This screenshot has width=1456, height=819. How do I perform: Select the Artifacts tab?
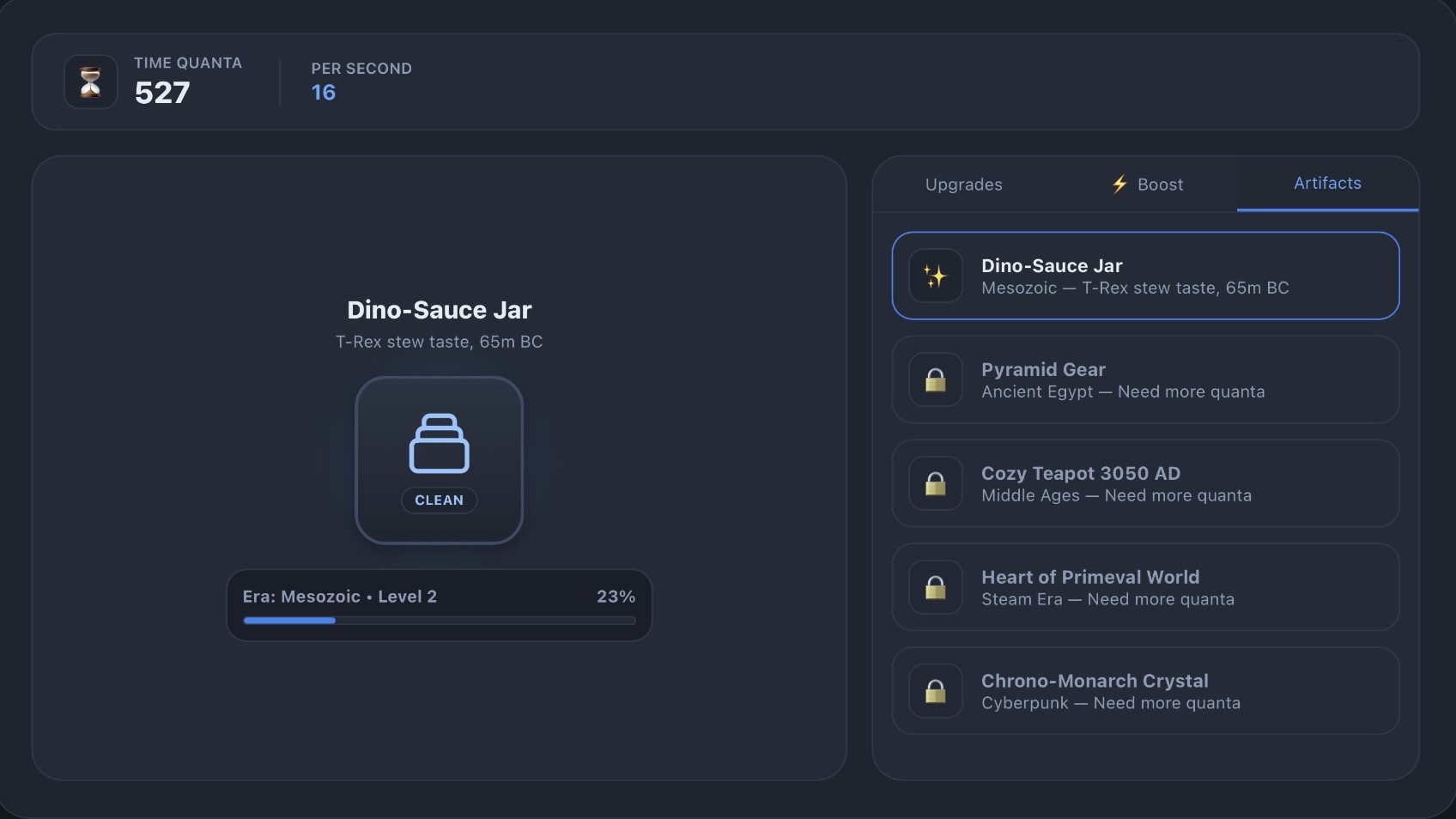(x=1327, y=184)
